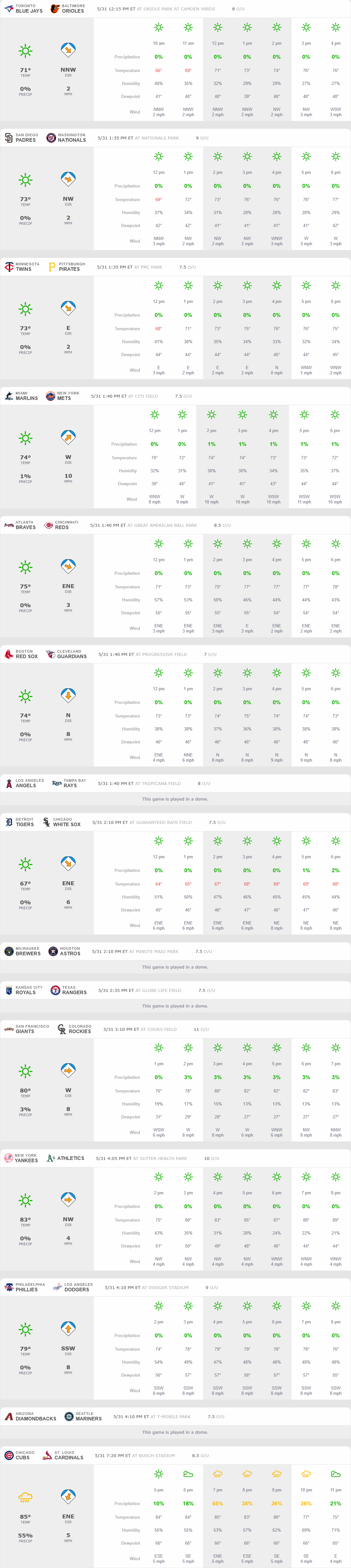Click the Athletics team name
This screenshot has height=1568, width=351.
tap(71, 1158)
